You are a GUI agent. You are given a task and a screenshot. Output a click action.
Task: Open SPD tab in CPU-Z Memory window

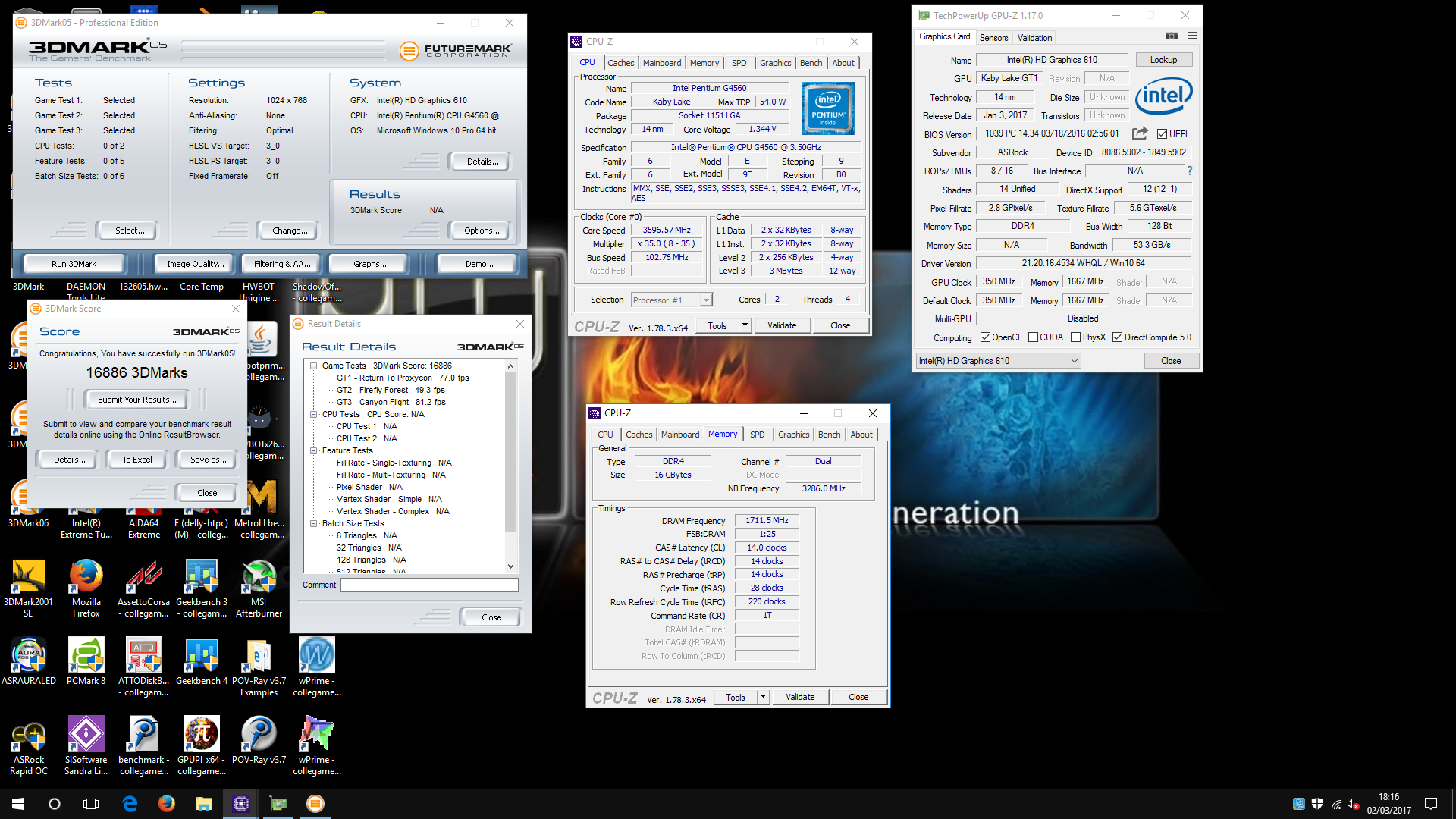point(757,435)
